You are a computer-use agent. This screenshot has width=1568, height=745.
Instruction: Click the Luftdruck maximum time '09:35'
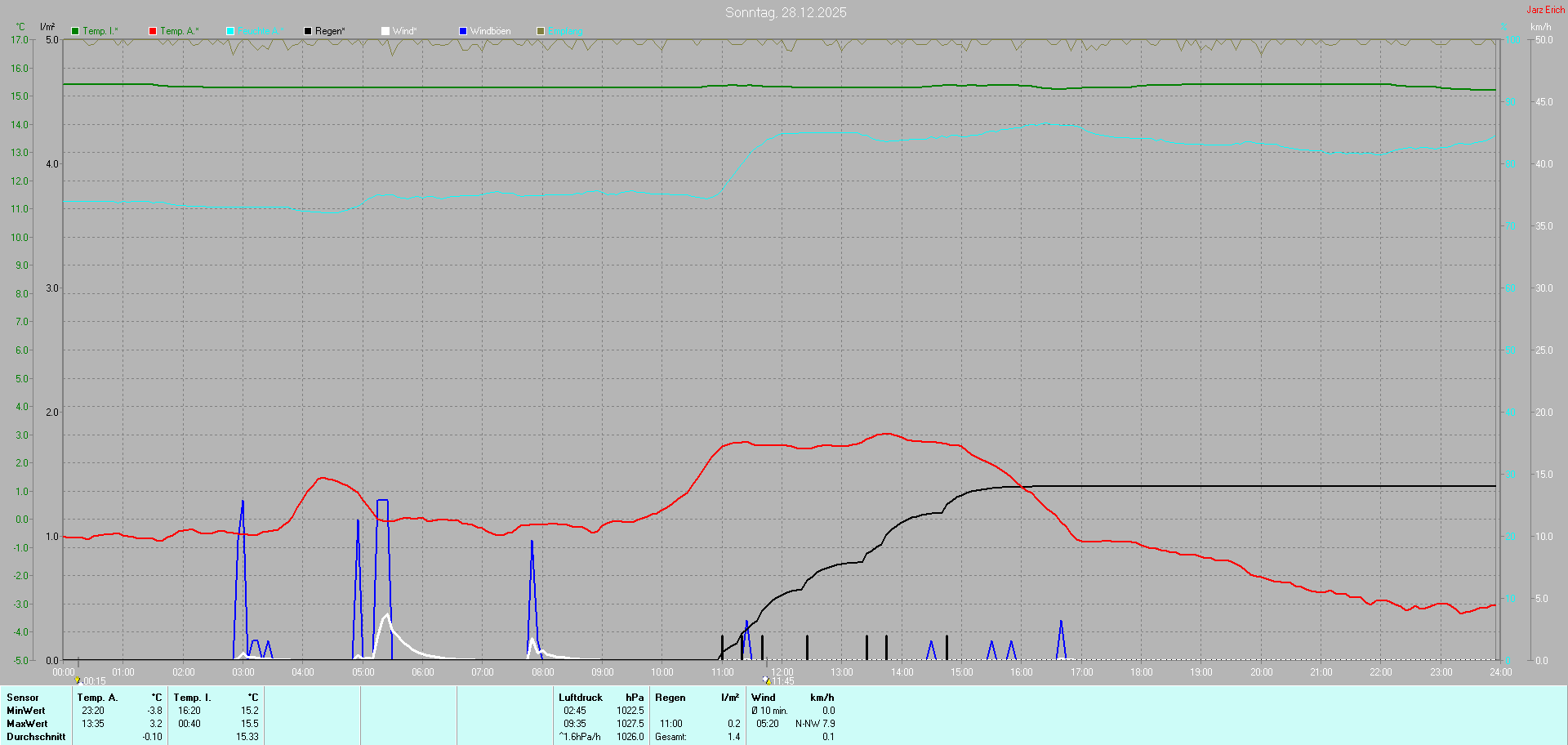tap(575, 724)
